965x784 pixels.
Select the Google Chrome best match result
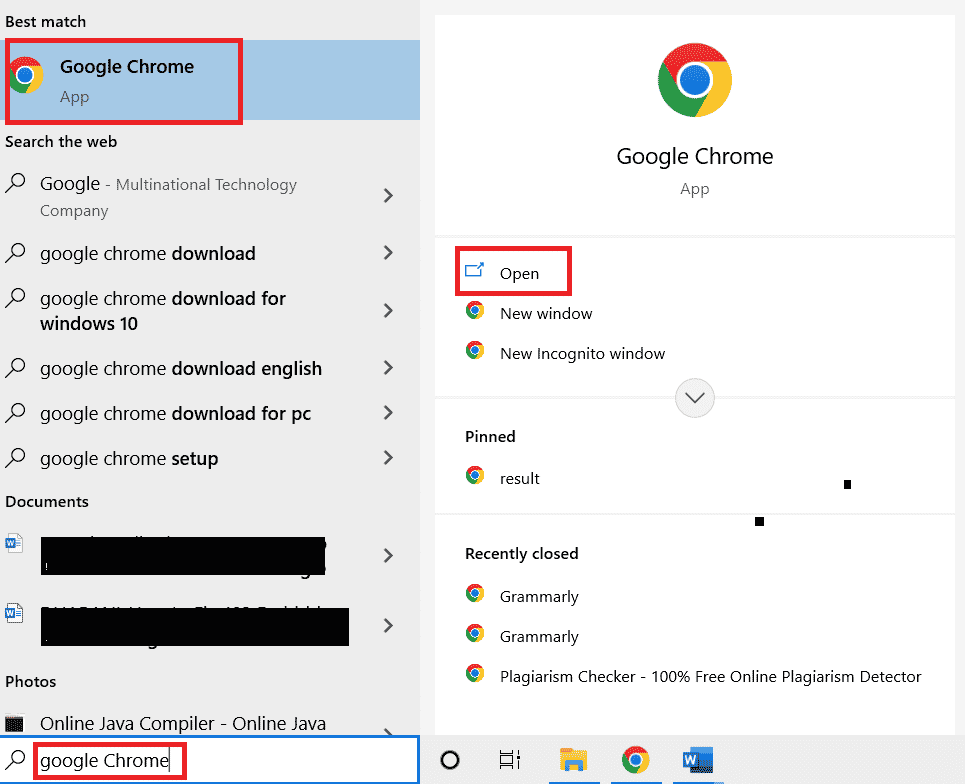[x=125, y=80]
